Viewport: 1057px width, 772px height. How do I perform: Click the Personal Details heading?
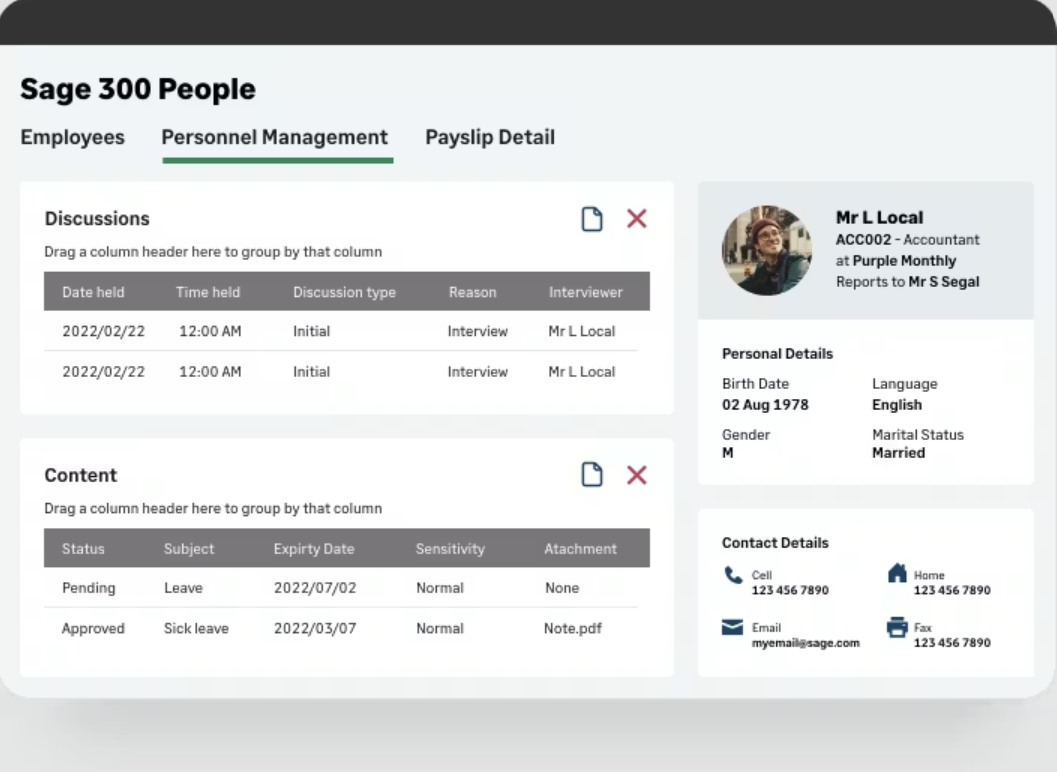tap(777, 354)
